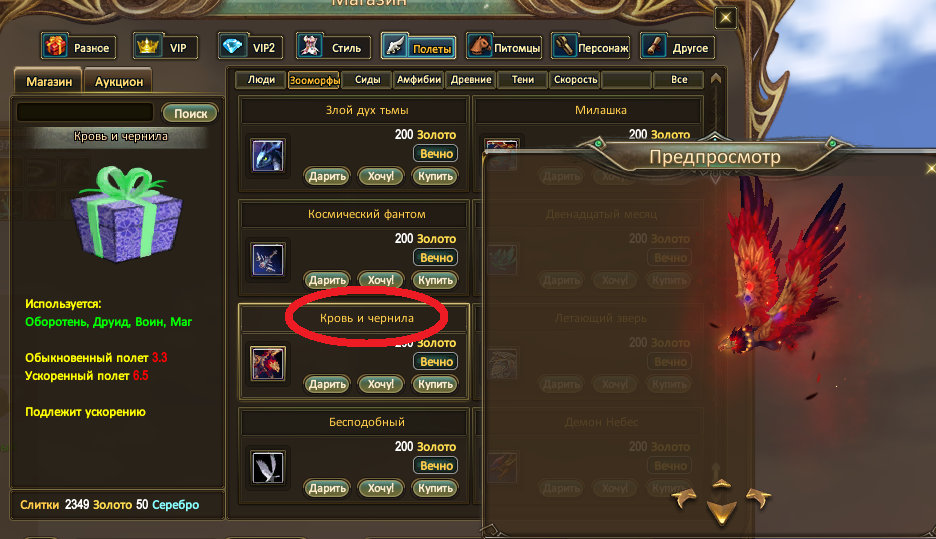Click the Злой дух тьмы item icon
This screenshot has height=539, width=936.
click(x=267, y=156)
